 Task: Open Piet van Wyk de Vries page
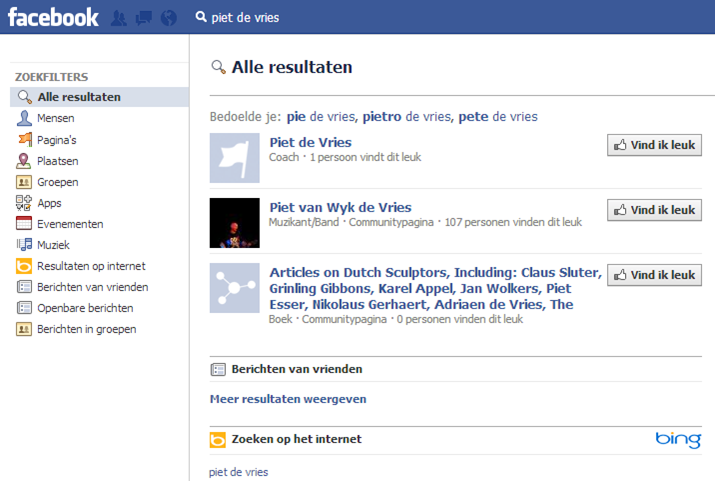341,207
